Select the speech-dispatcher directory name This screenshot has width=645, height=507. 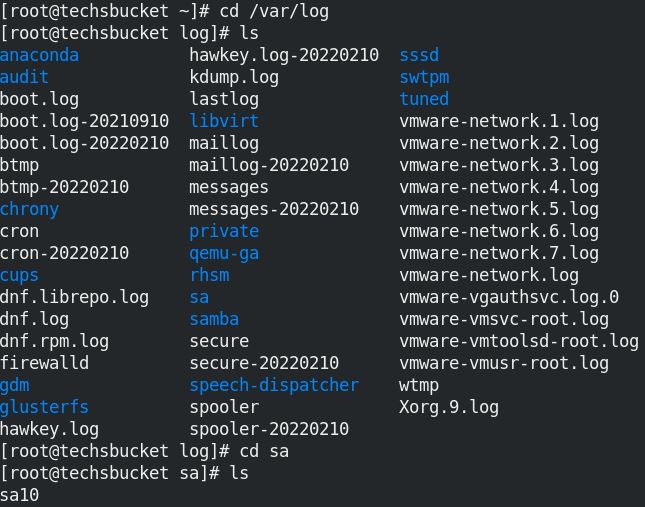[274, 385]
